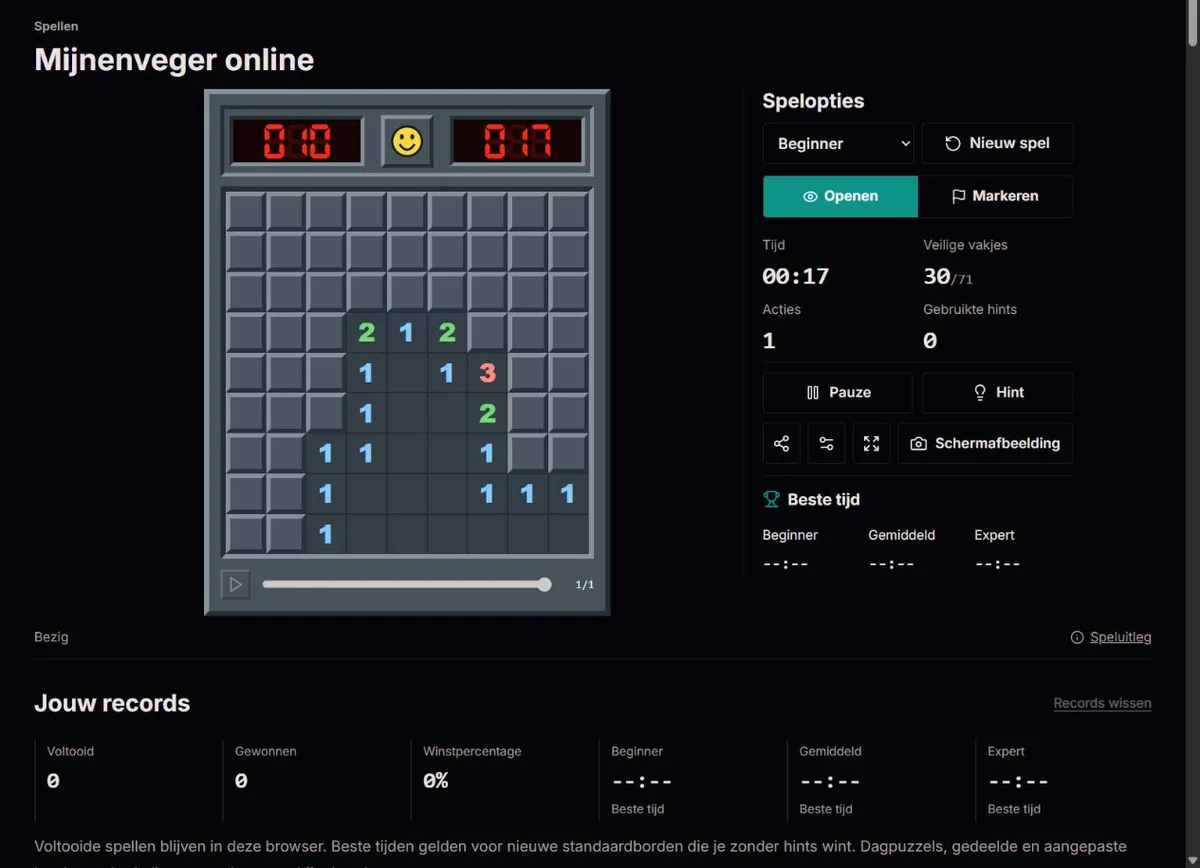1200x868 pixels.
Task: Click the Spelopties heading
Action: click(813, 101)
